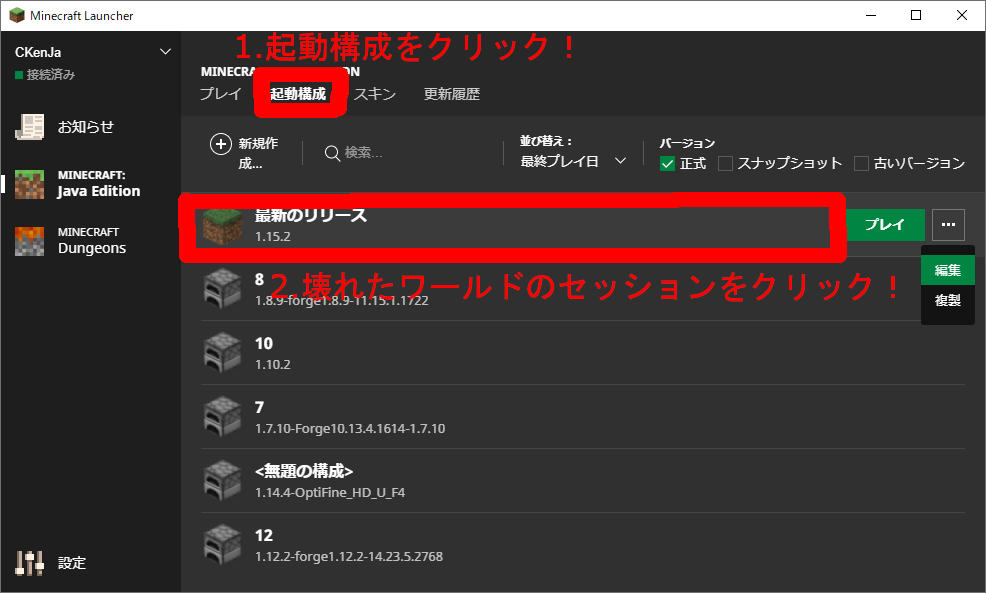Click the 新規作成 label
This screenshot has height=593, width=986.
click(258, 153)
